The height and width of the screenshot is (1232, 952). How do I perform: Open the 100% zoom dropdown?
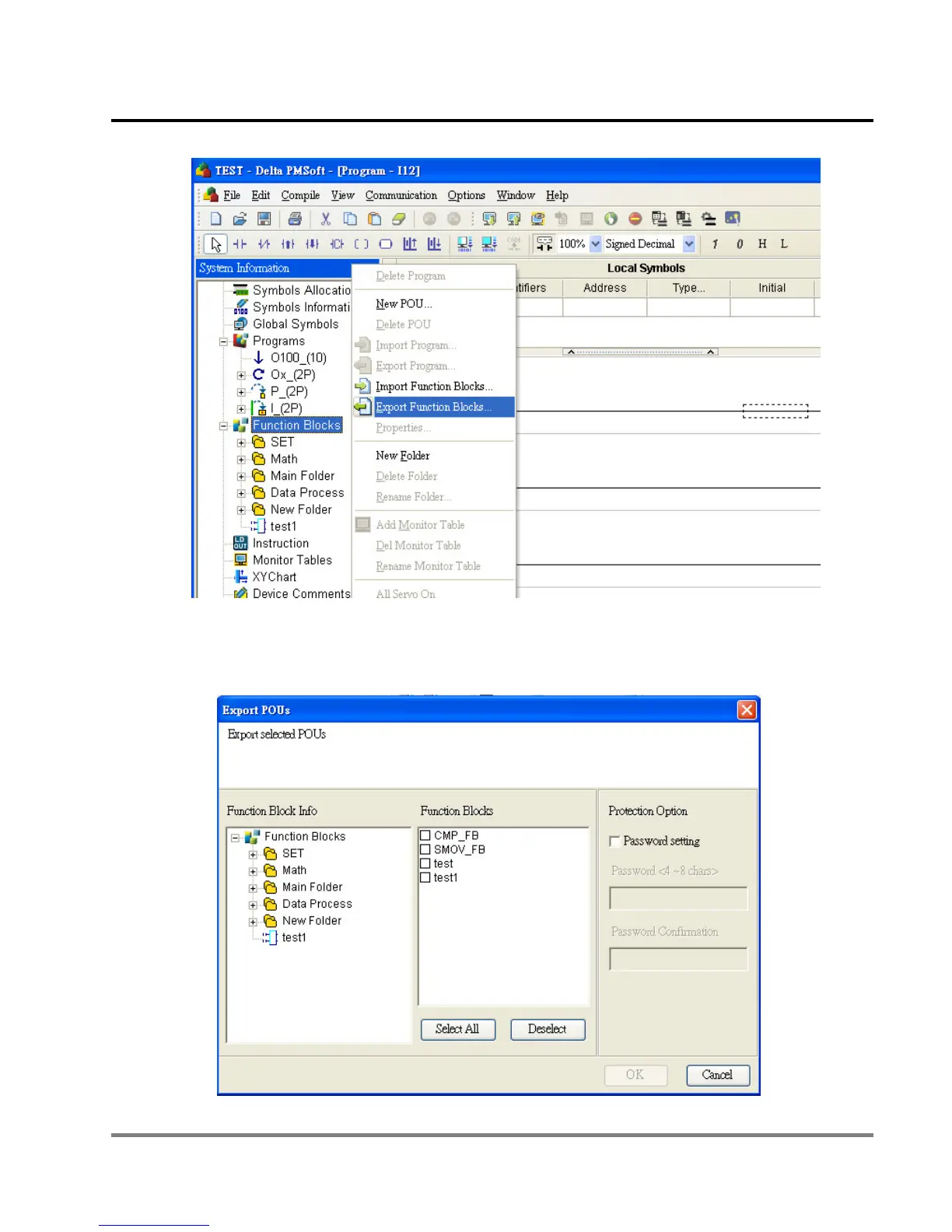tap(596, 244)
